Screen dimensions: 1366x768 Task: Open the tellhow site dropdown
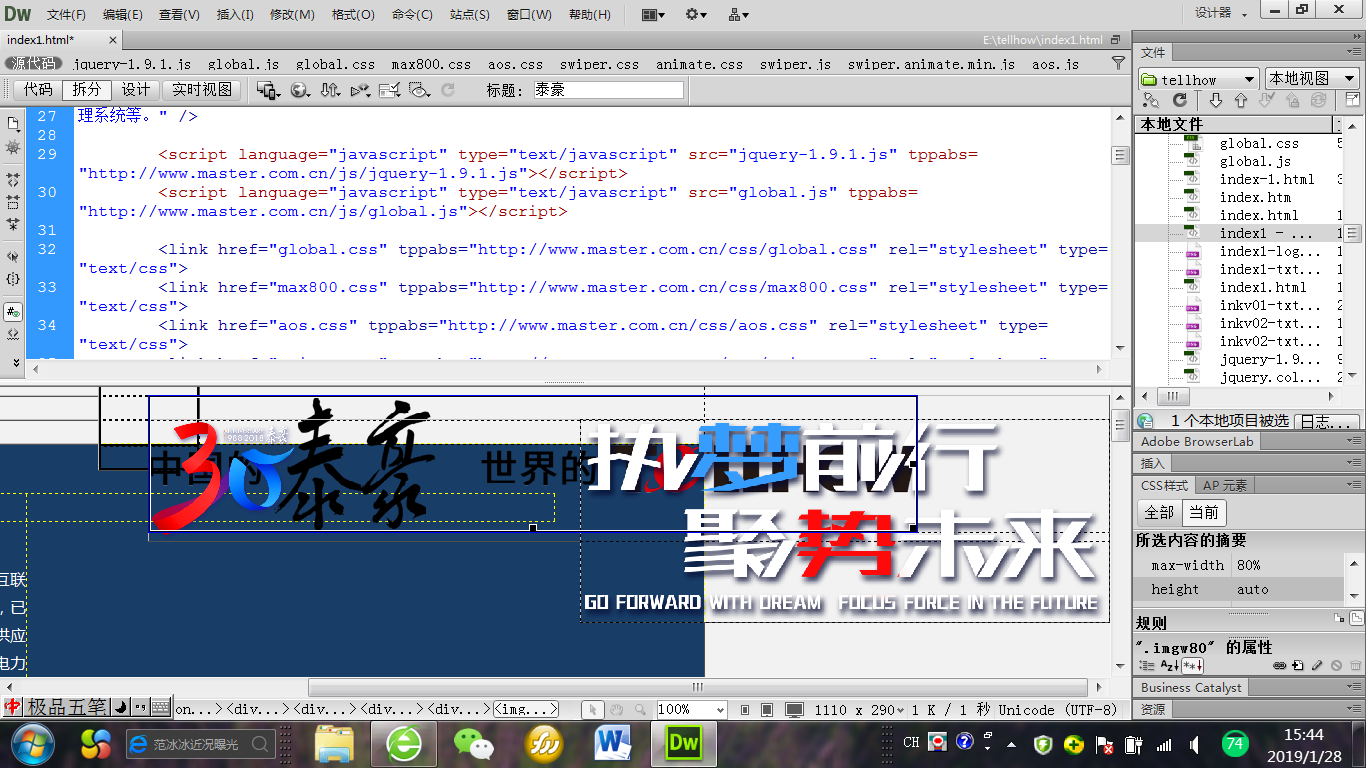(x=1198, y=79)
